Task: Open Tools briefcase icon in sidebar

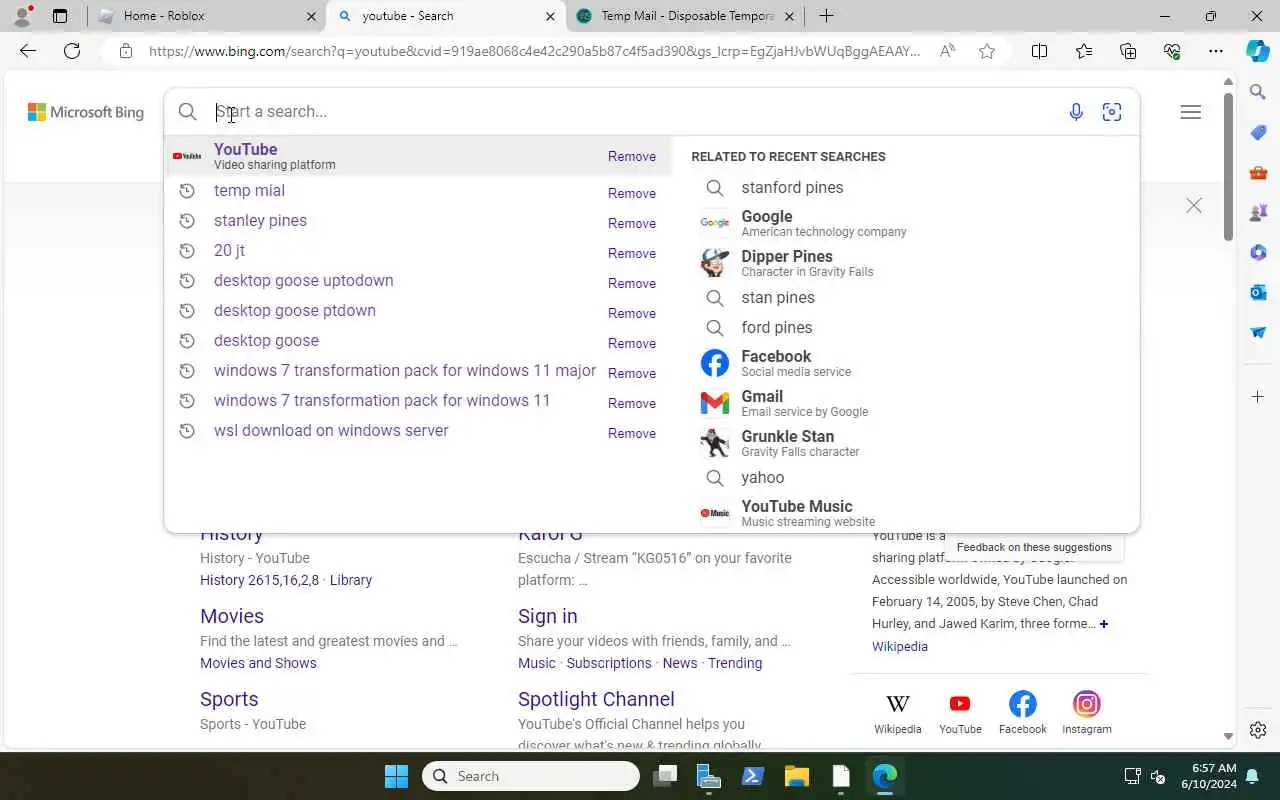Action: click(x=1258, y=172)
